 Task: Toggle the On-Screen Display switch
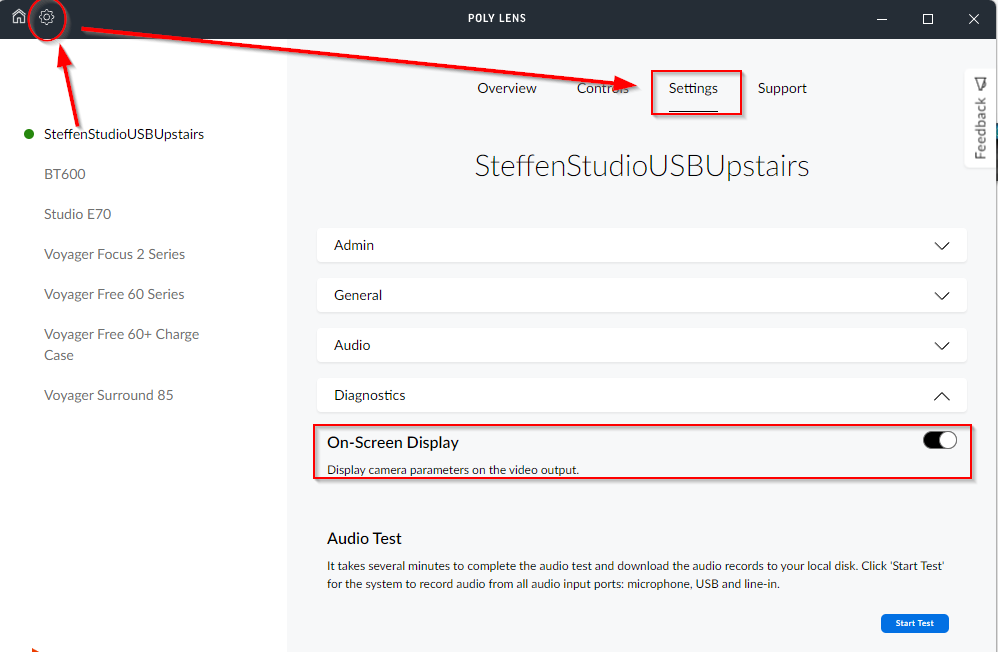(939, 440)
